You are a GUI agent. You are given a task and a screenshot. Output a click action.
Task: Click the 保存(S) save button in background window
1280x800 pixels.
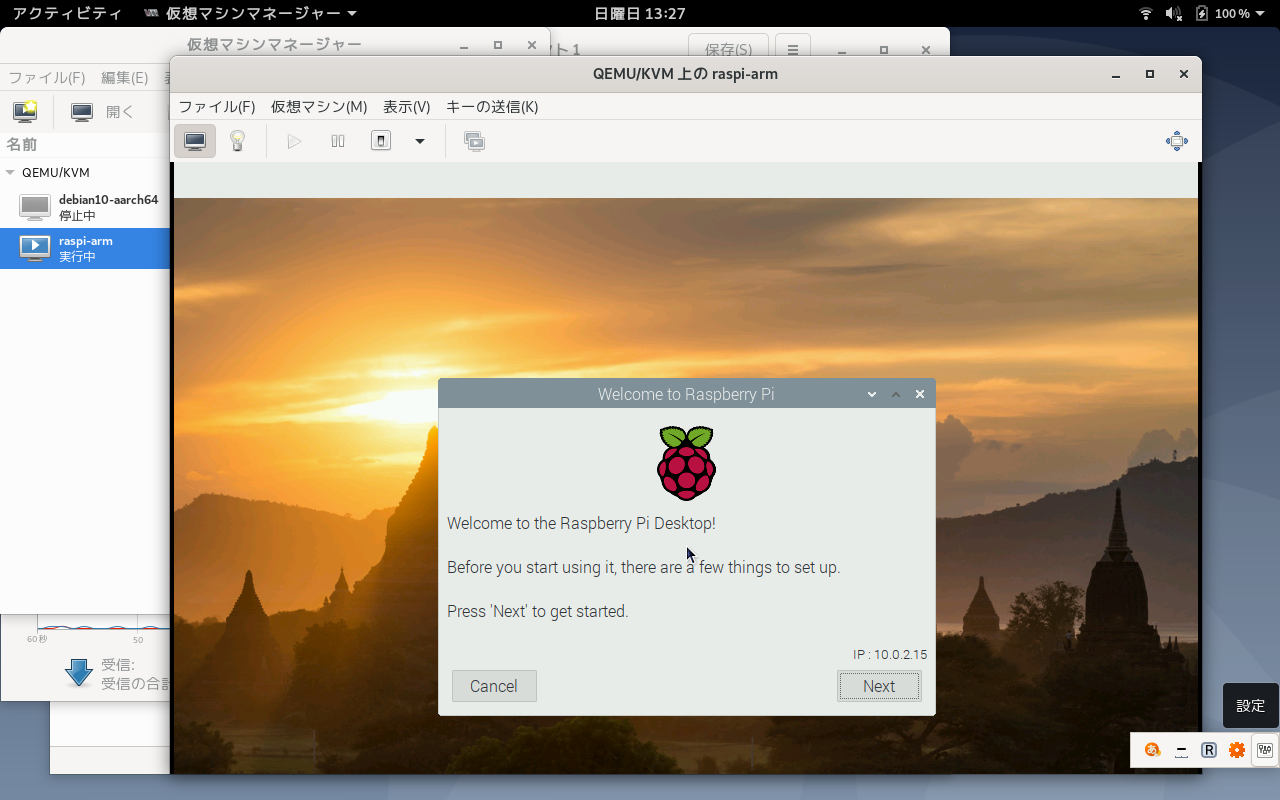[728, 49]
